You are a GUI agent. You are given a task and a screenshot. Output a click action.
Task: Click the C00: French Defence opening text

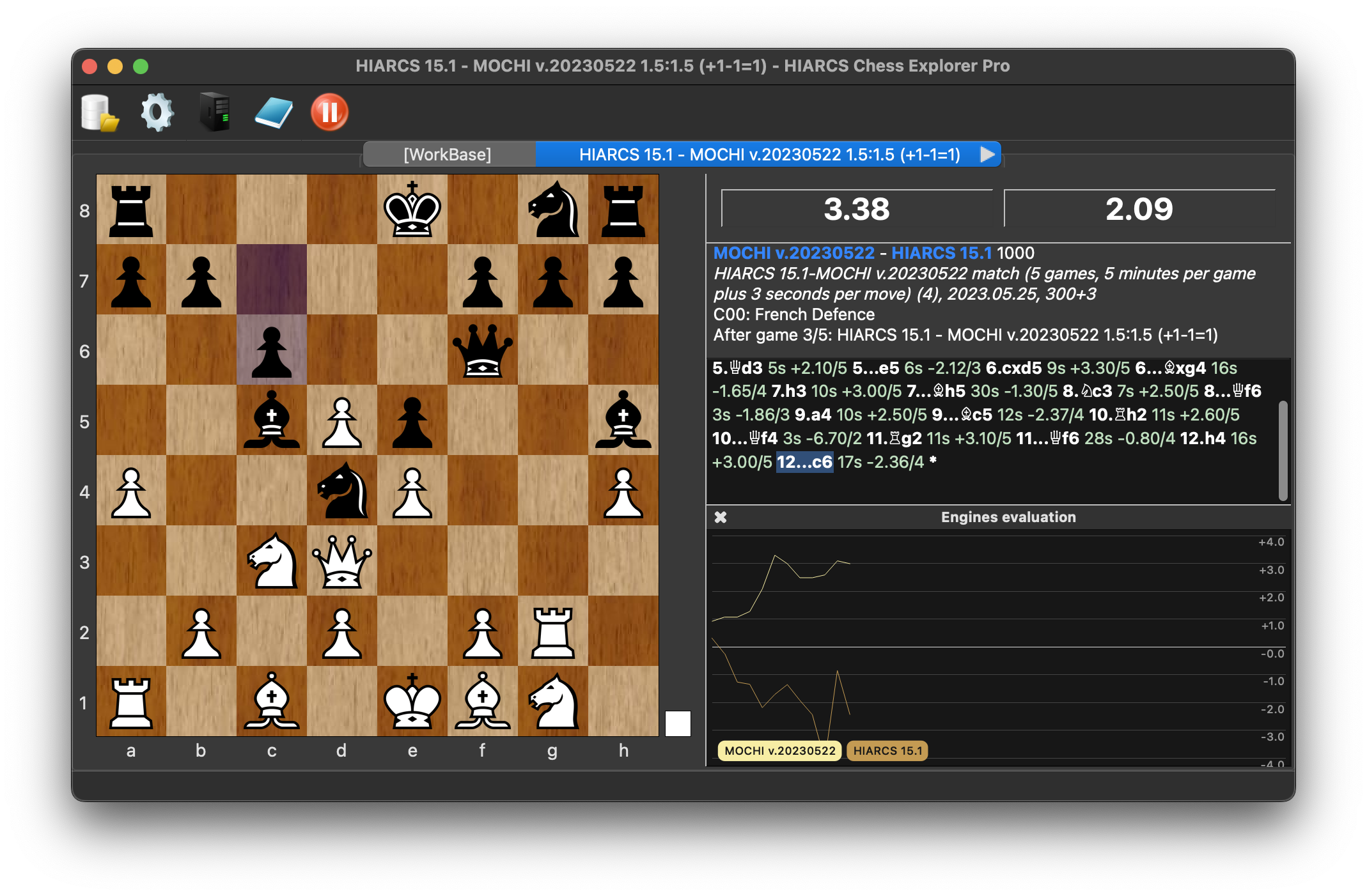(x=793, y=314)
